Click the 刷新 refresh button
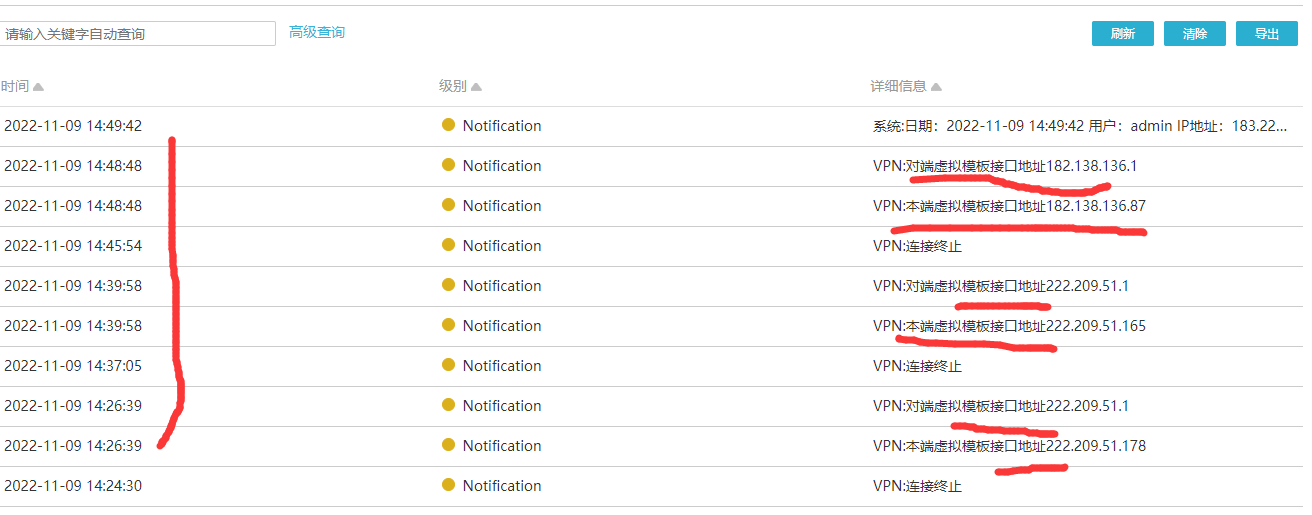The image size is (1312, 515). point(1122,34)
